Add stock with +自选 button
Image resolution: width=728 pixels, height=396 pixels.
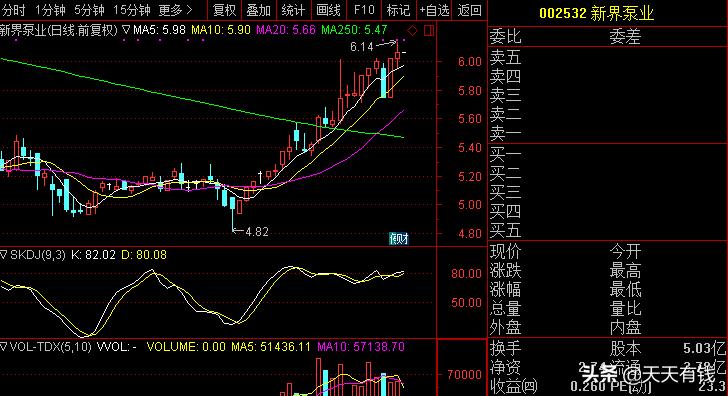tap(435, 10)
